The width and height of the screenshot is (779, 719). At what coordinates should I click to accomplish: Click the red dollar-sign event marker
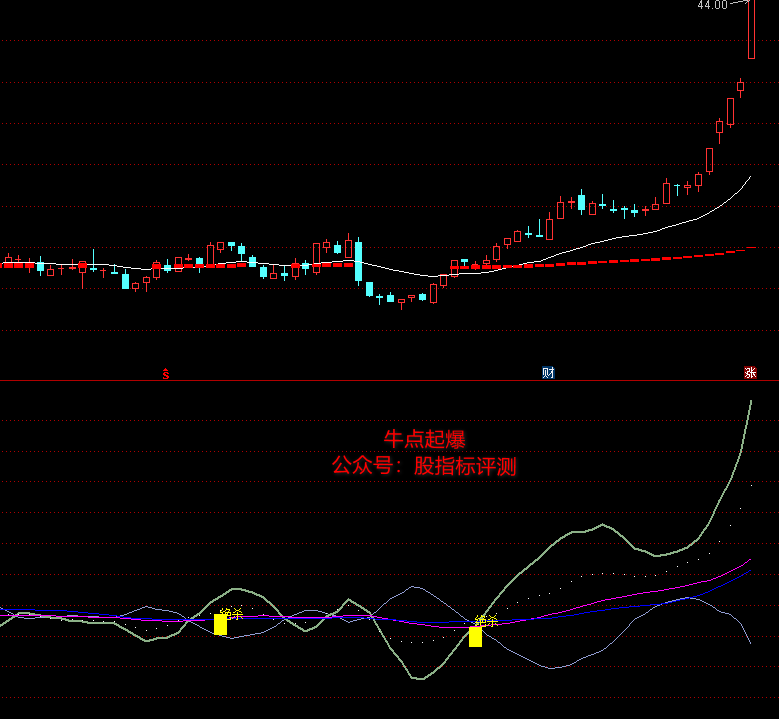pos(166,373)
